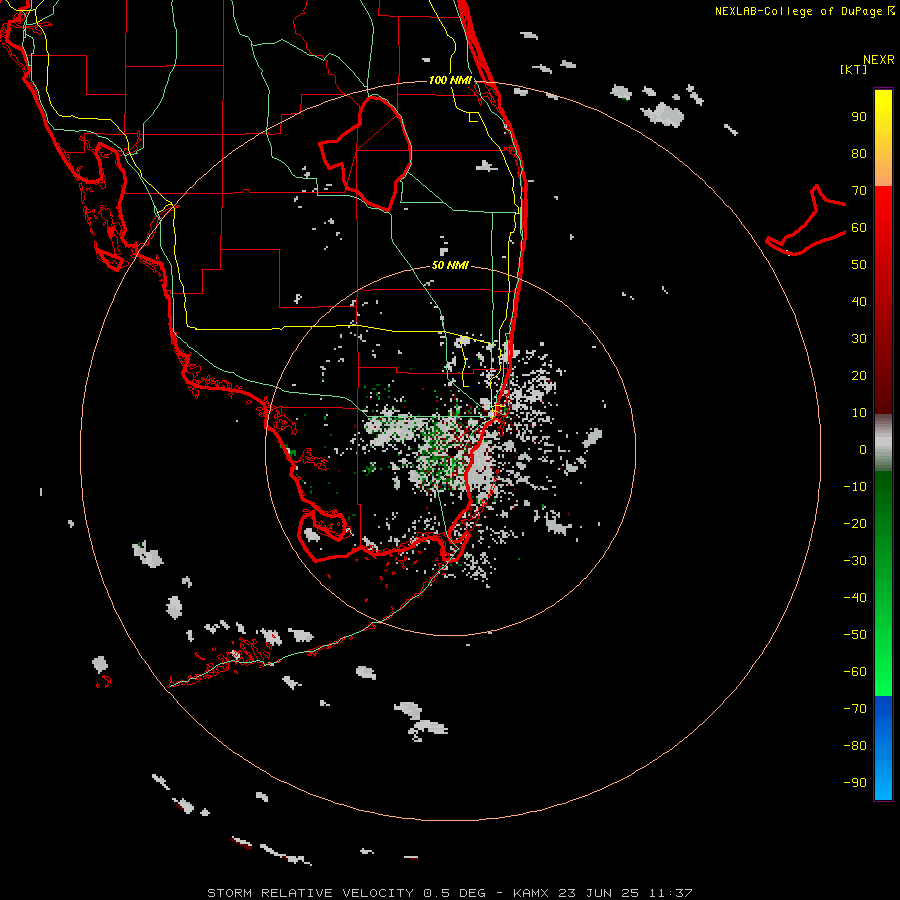Click the NEXR label above the color scale

point(879,60)
